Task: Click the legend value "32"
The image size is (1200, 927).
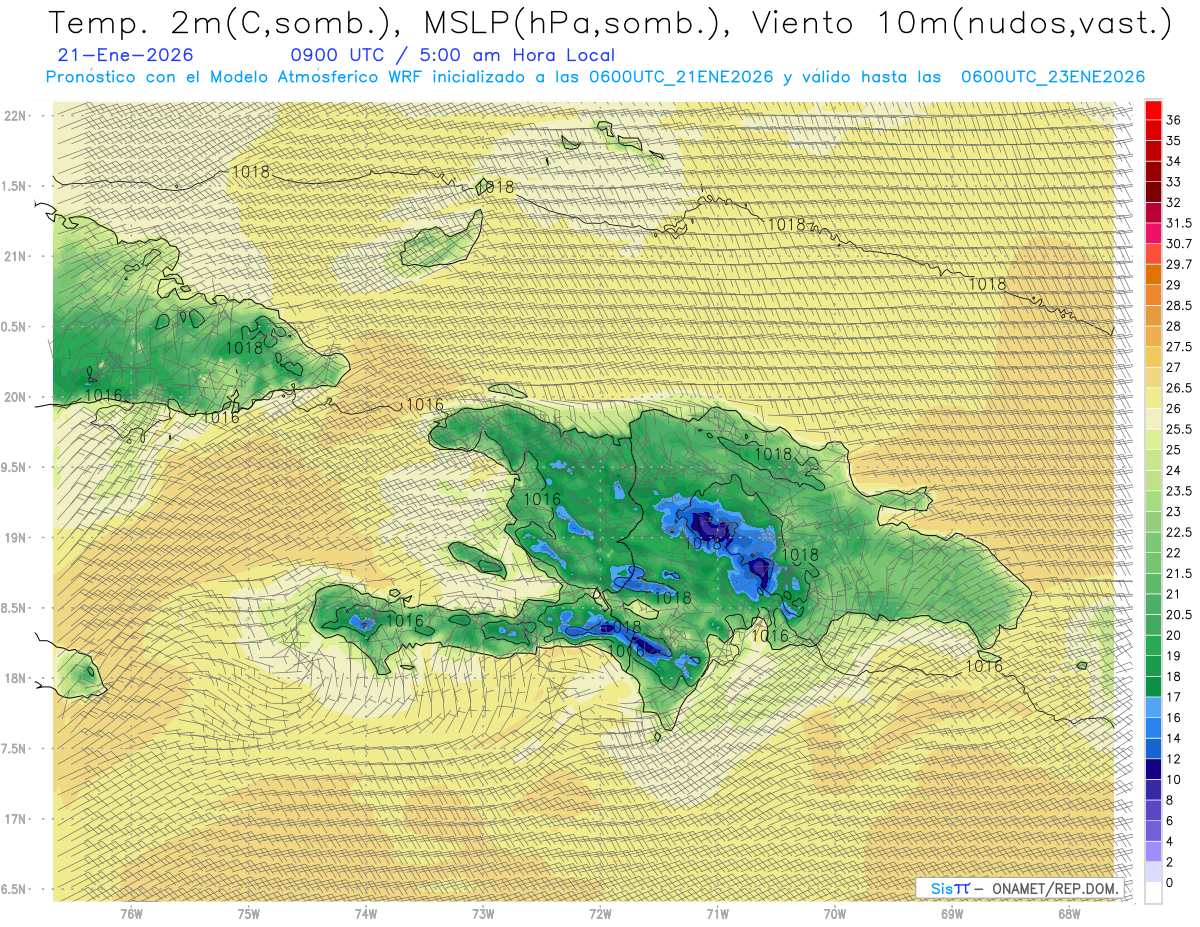Action: 1174,203
